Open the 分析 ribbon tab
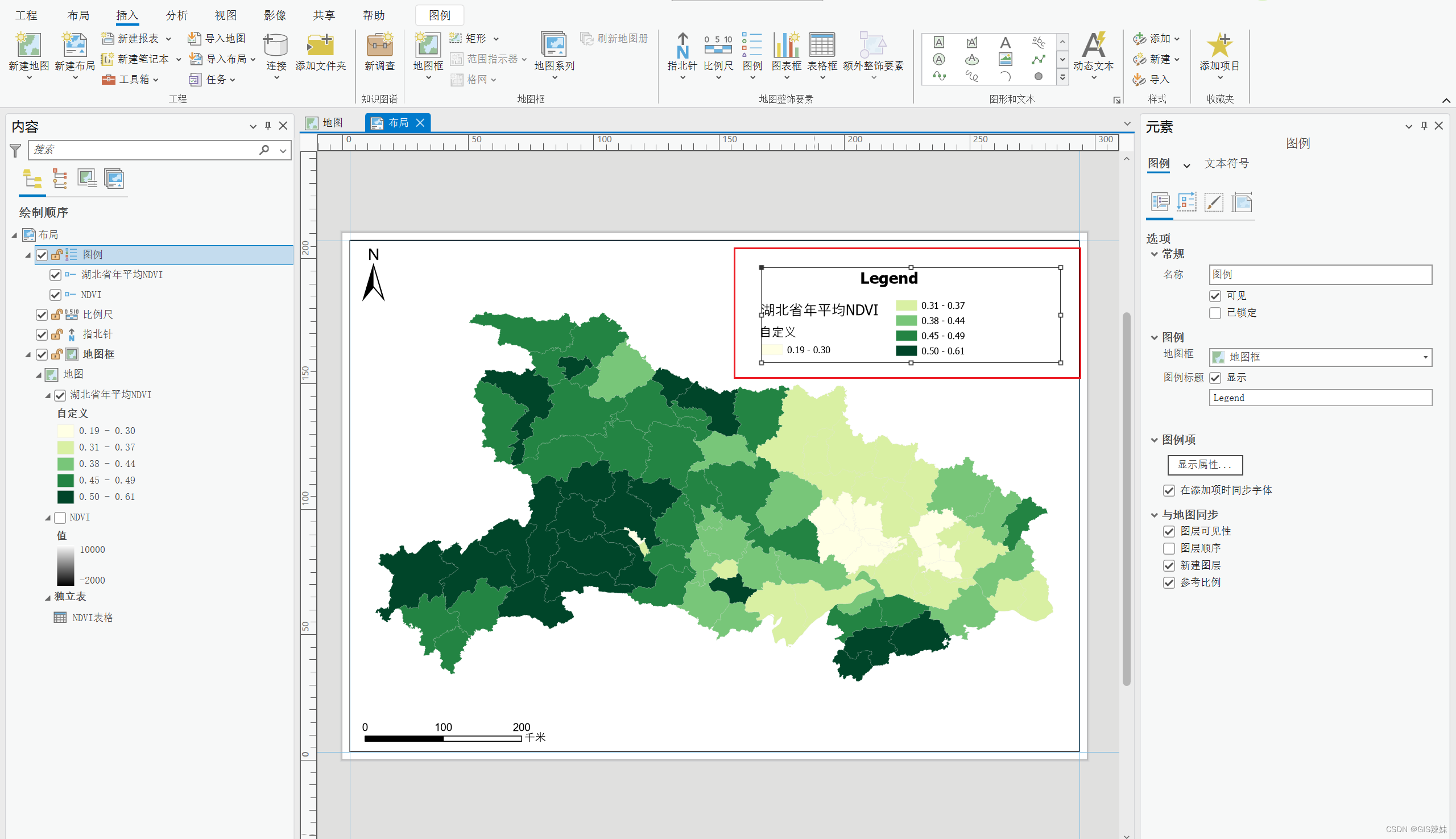This screenshot has width=1456, height=839. (x=176, y=15)
